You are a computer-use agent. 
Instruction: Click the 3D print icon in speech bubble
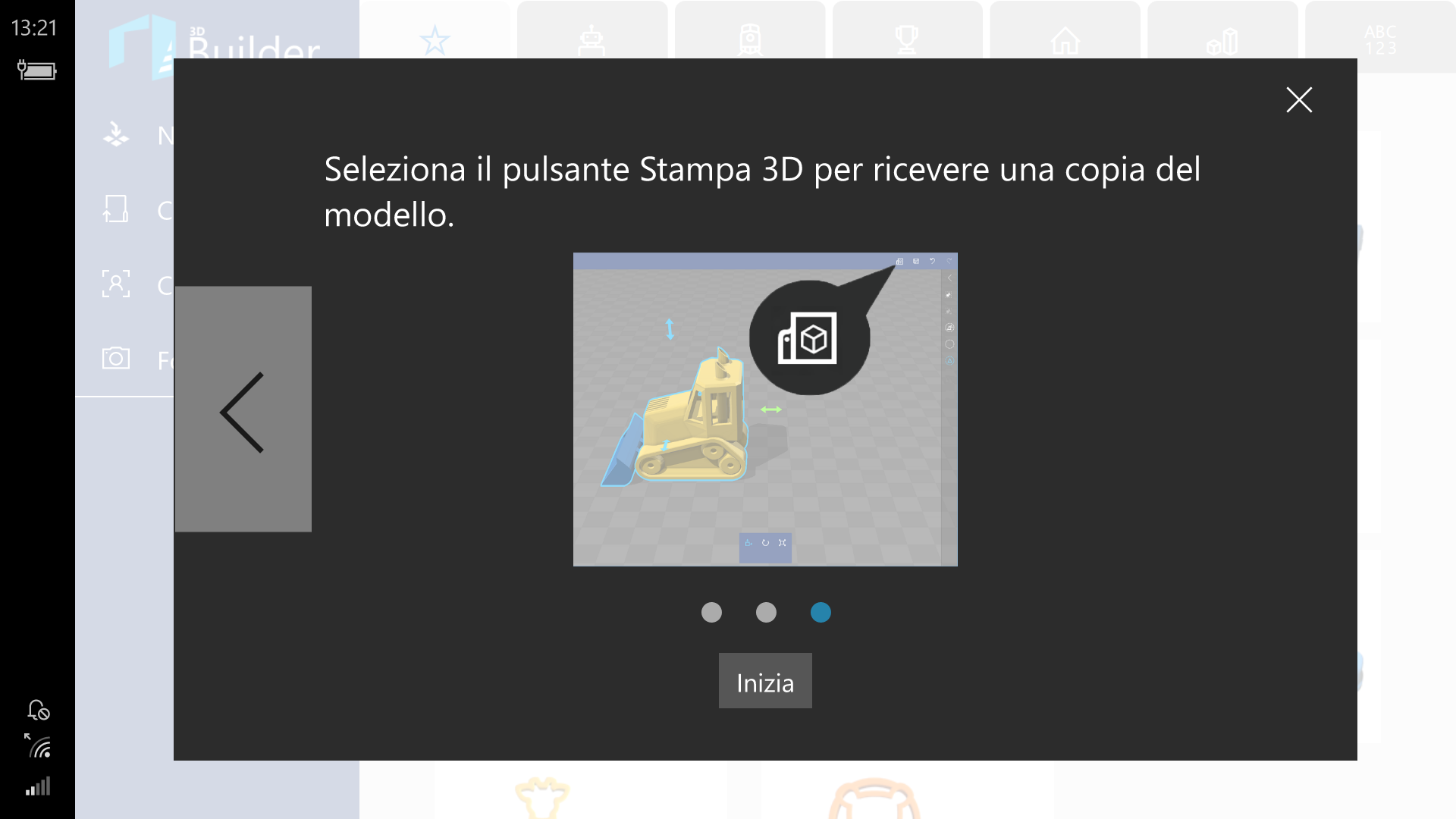(x=808, y=338)
